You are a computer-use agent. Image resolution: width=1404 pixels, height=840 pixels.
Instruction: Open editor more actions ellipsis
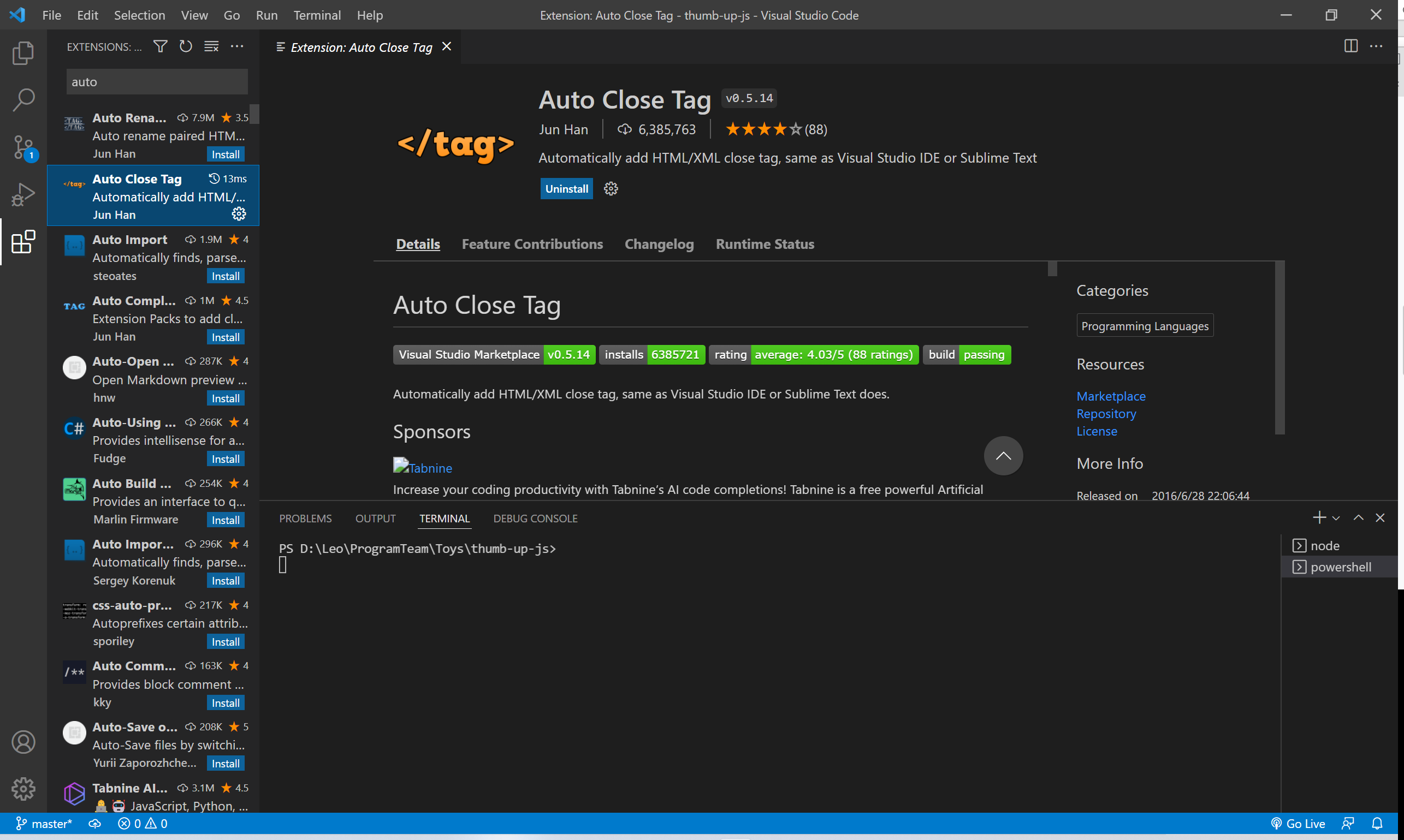click(x=1376, y=46)
